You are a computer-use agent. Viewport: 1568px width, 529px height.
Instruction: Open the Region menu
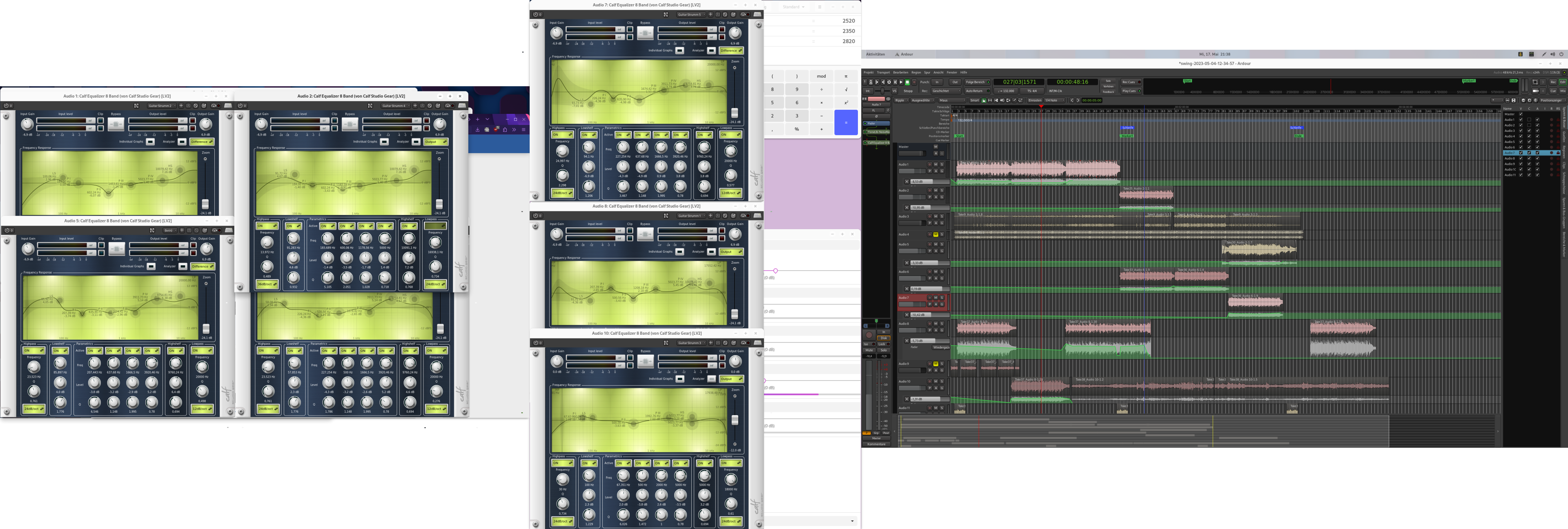tap(916, 72)
